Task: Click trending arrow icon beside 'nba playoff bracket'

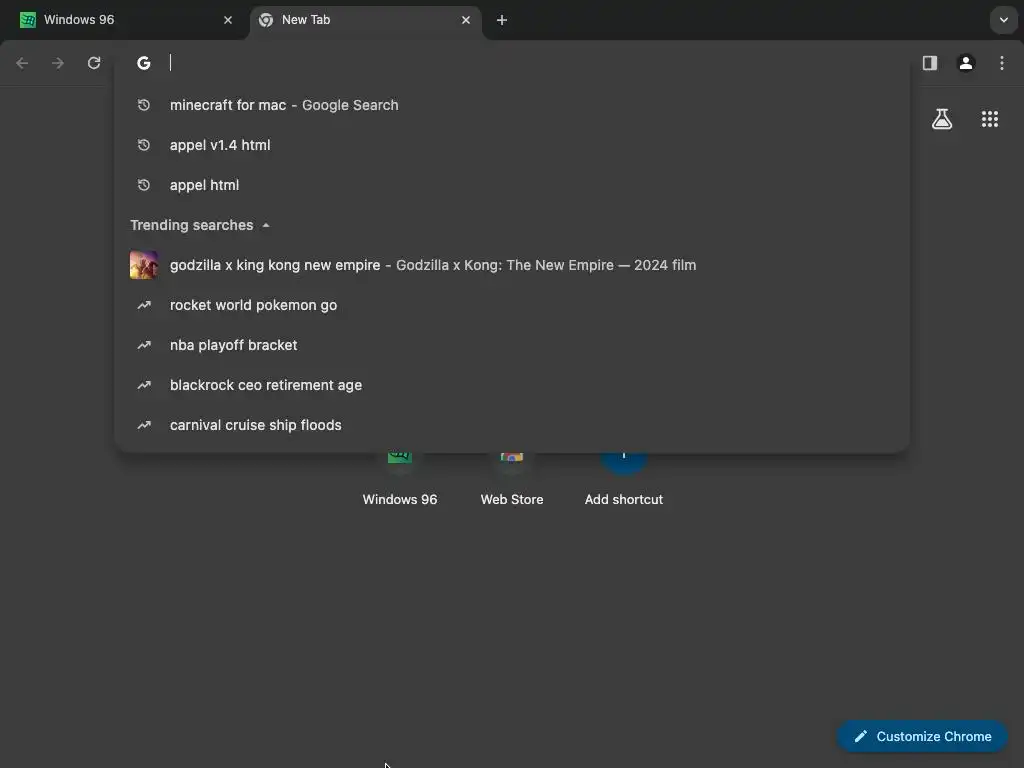Action: coord(144,345)
